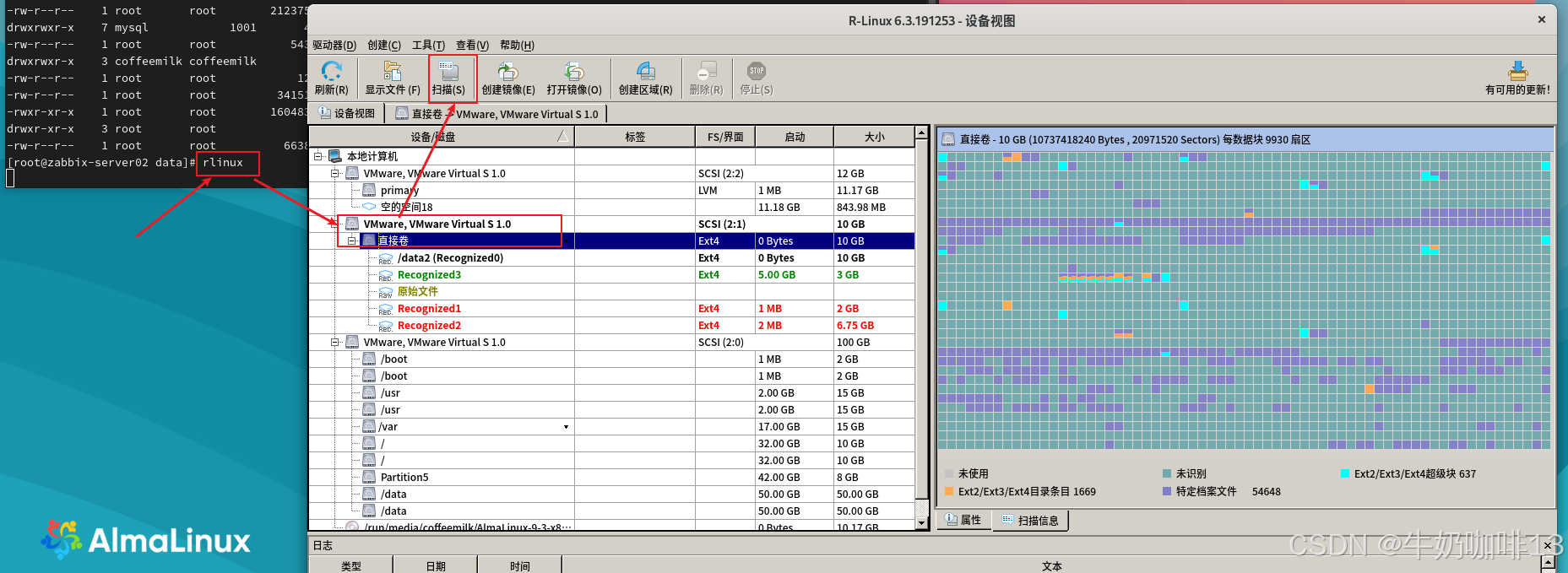The width and height of the screenshot is (1568, 573).
Task: Click the greyed 删除(R) delete icon
Action: pyautogui.click(x=706, y=71)
